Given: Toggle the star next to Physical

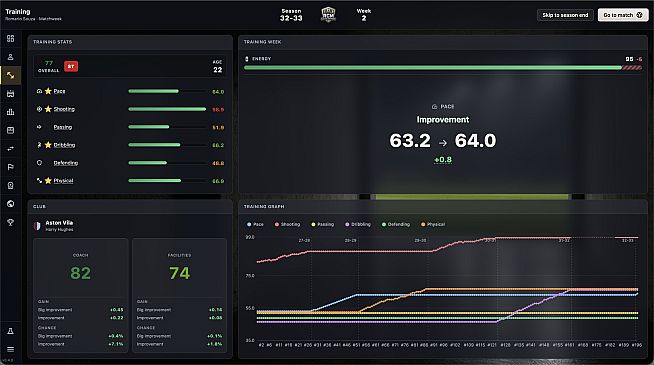Looking at the screenshot, I should point(48,181).
